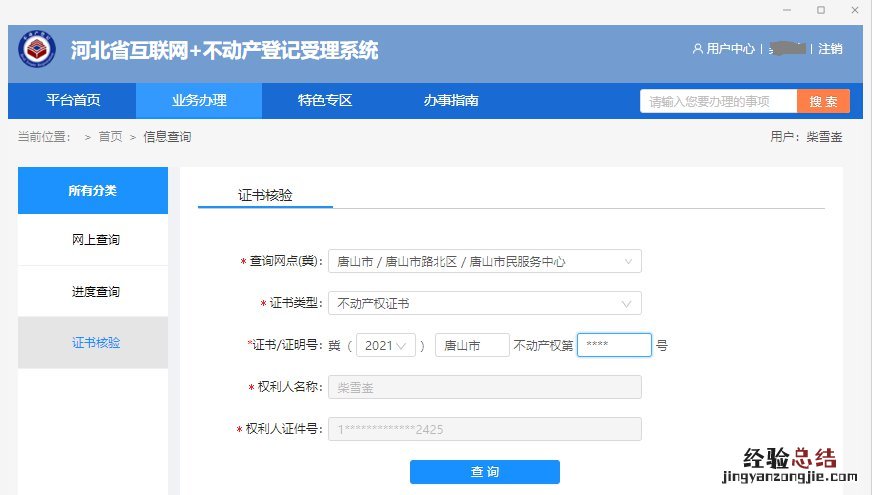Open 特色专区 navigation tab

coord(325,101)
